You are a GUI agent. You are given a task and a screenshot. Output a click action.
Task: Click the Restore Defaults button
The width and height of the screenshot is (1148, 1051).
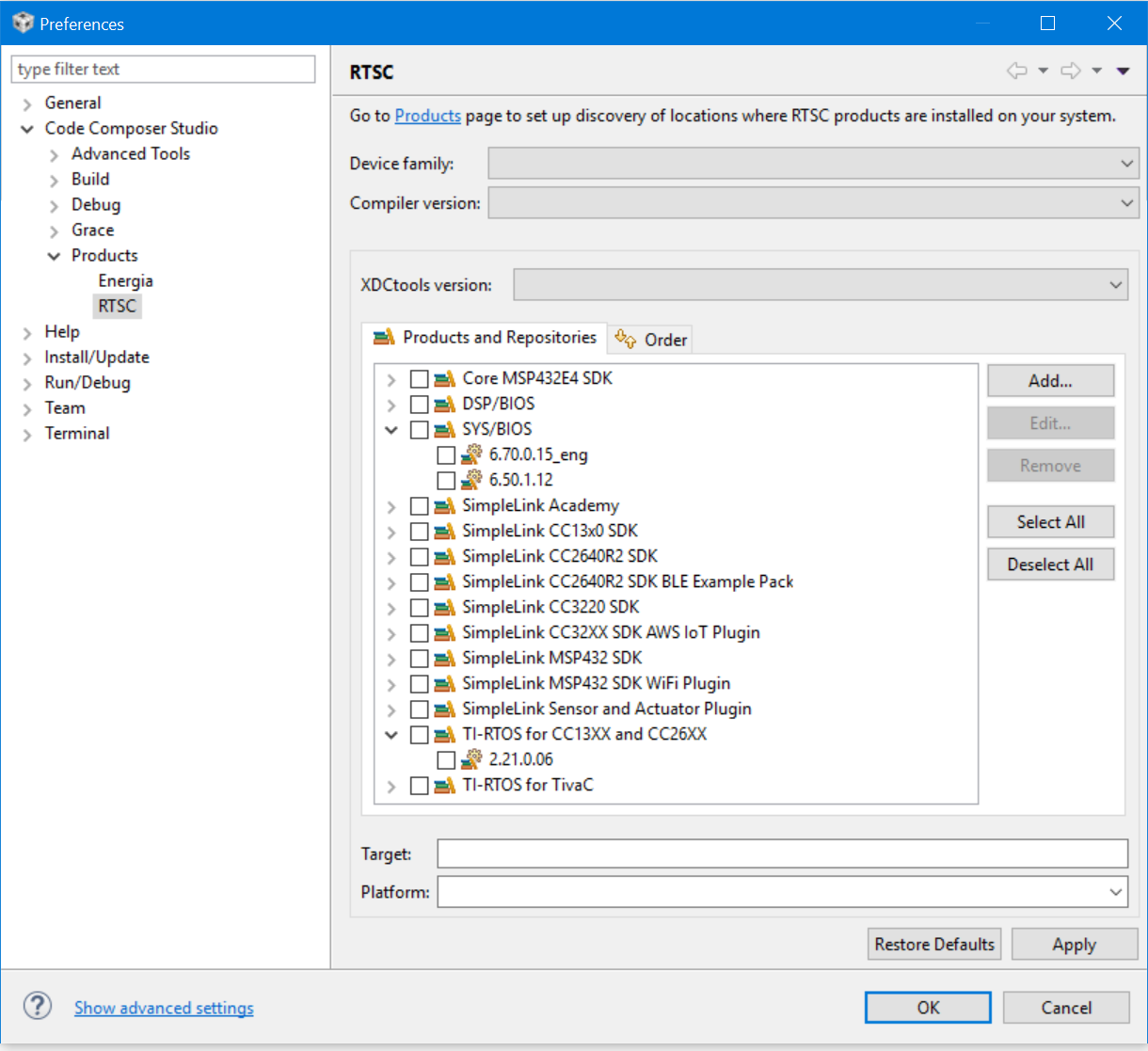coord(934,944)
